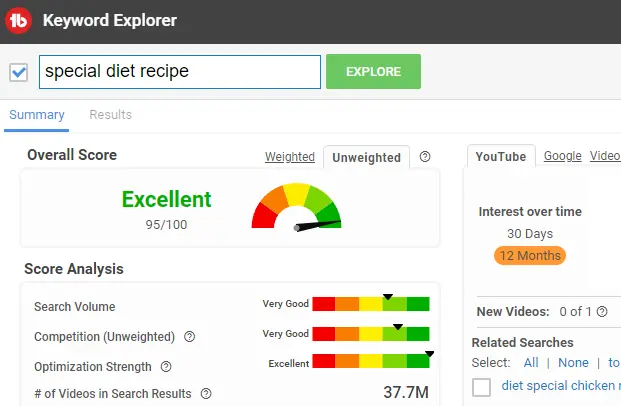The height and width of the screenshot is (406, 621).
Task: Open Overall Score help question mark
Action: pyautogui.click(x=425, y=157)
